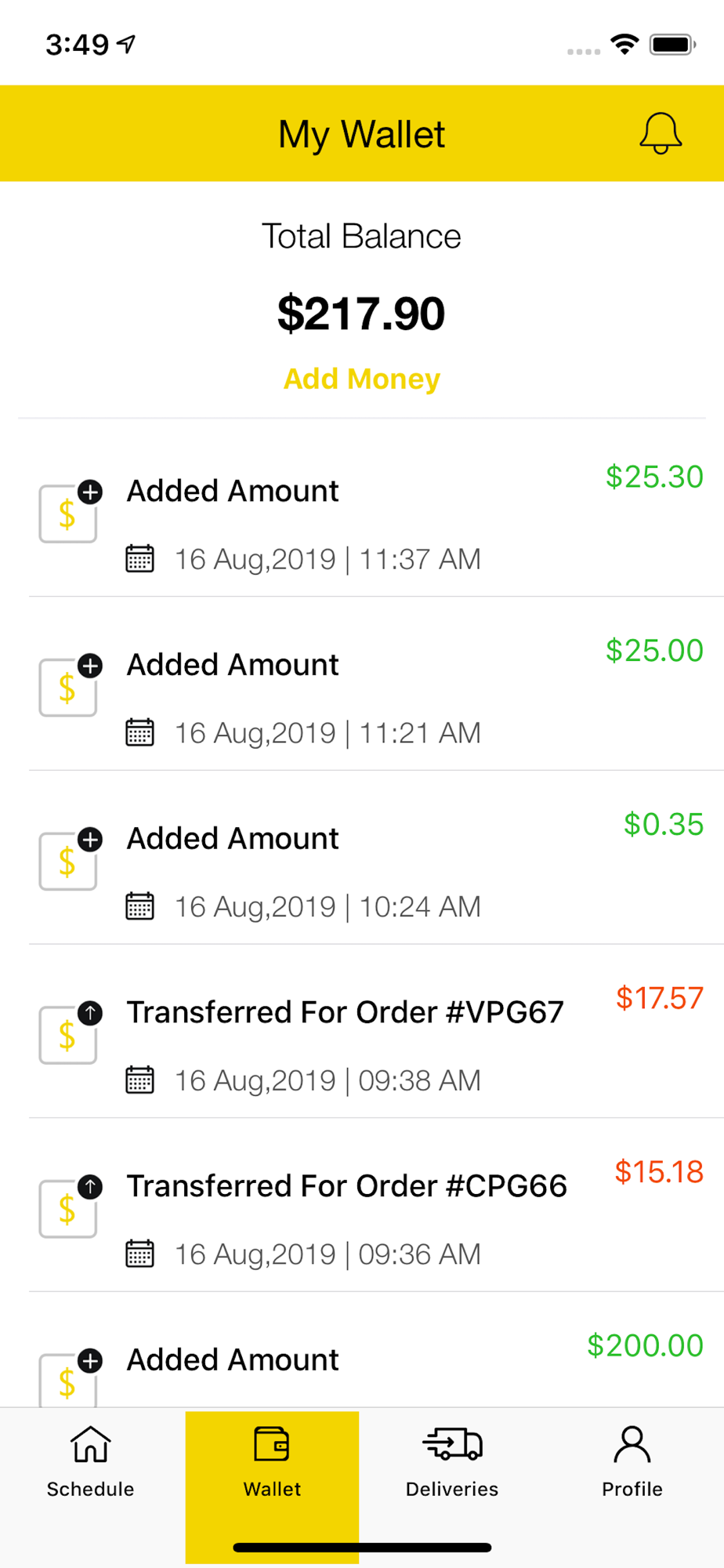Click wallet icon of $0.35 transaction
The image size is (724, 1568).
71,859
